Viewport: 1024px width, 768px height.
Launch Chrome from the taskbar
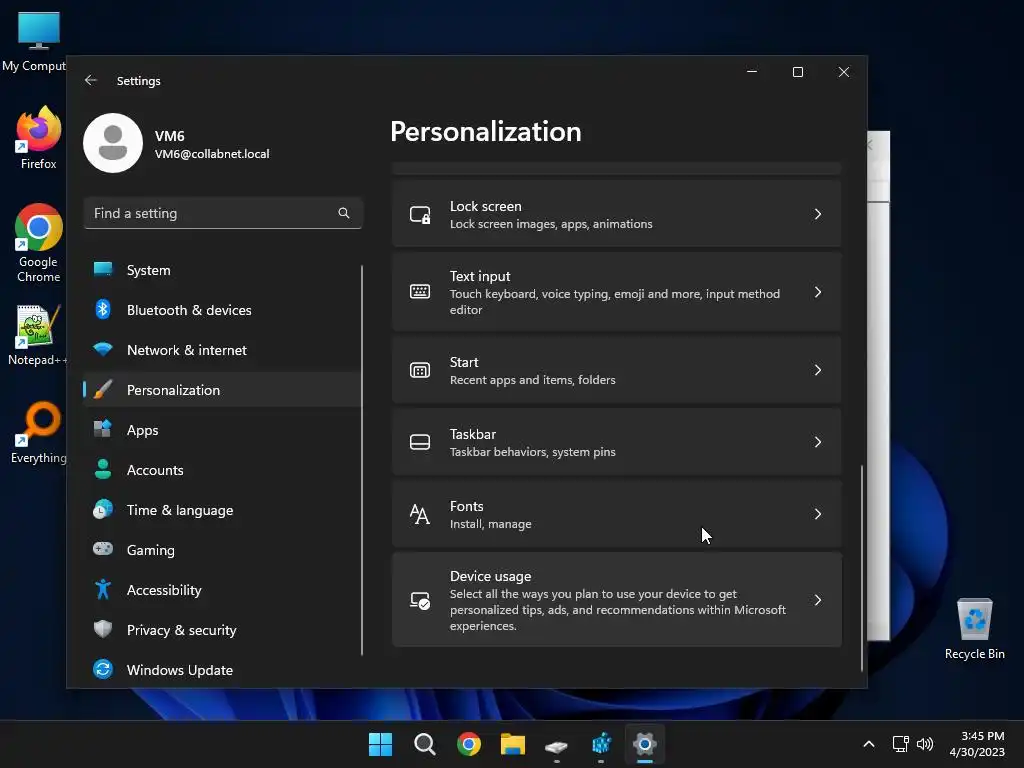(x=469, y=744)
